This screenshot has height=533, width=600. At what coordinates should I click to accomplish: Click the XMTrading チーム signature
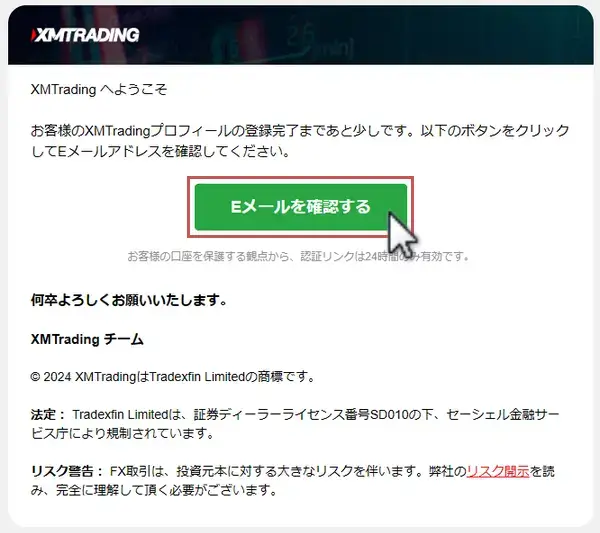click(87, 339)
